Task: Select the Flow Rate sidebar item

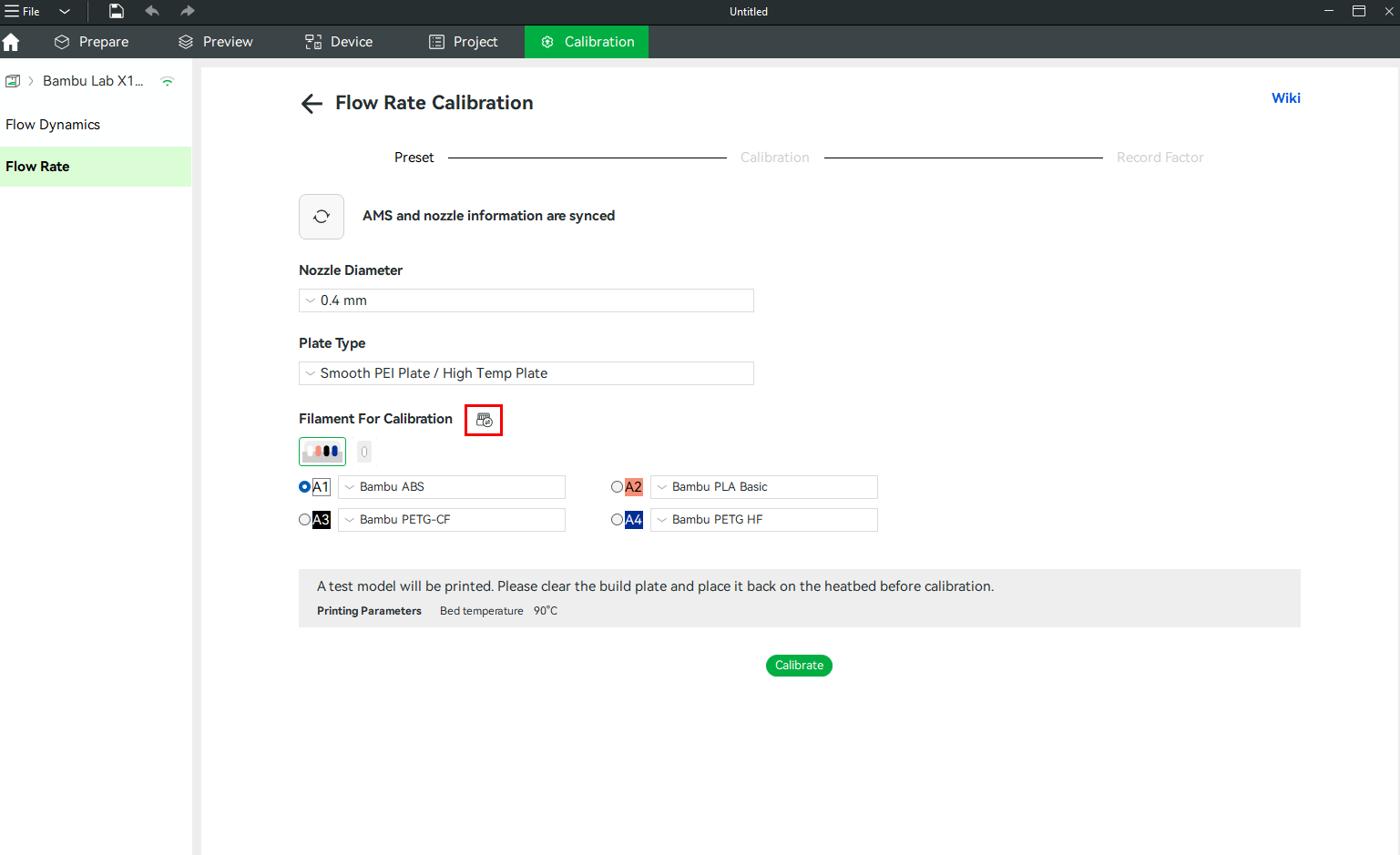Action: click(96, 167)
